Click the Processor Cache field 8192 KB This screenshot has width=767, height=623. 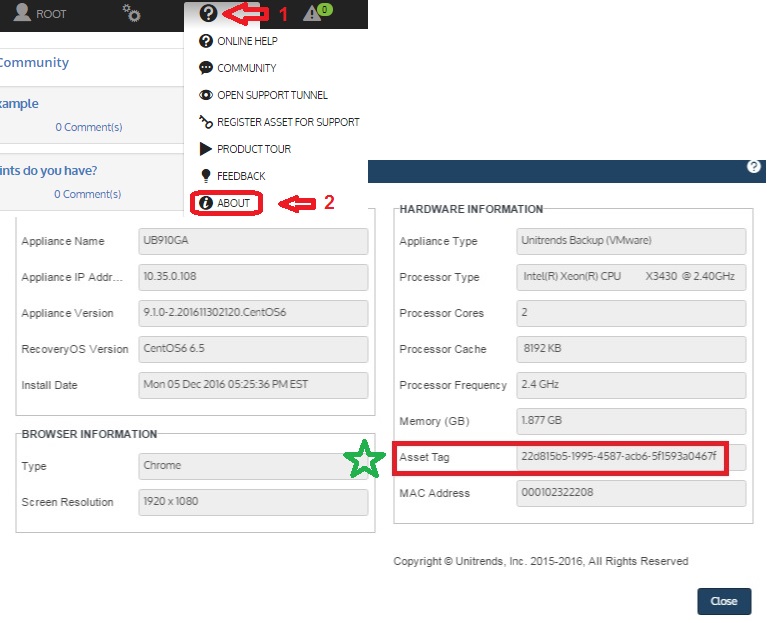pyautogui.click(x=631, y=349)
